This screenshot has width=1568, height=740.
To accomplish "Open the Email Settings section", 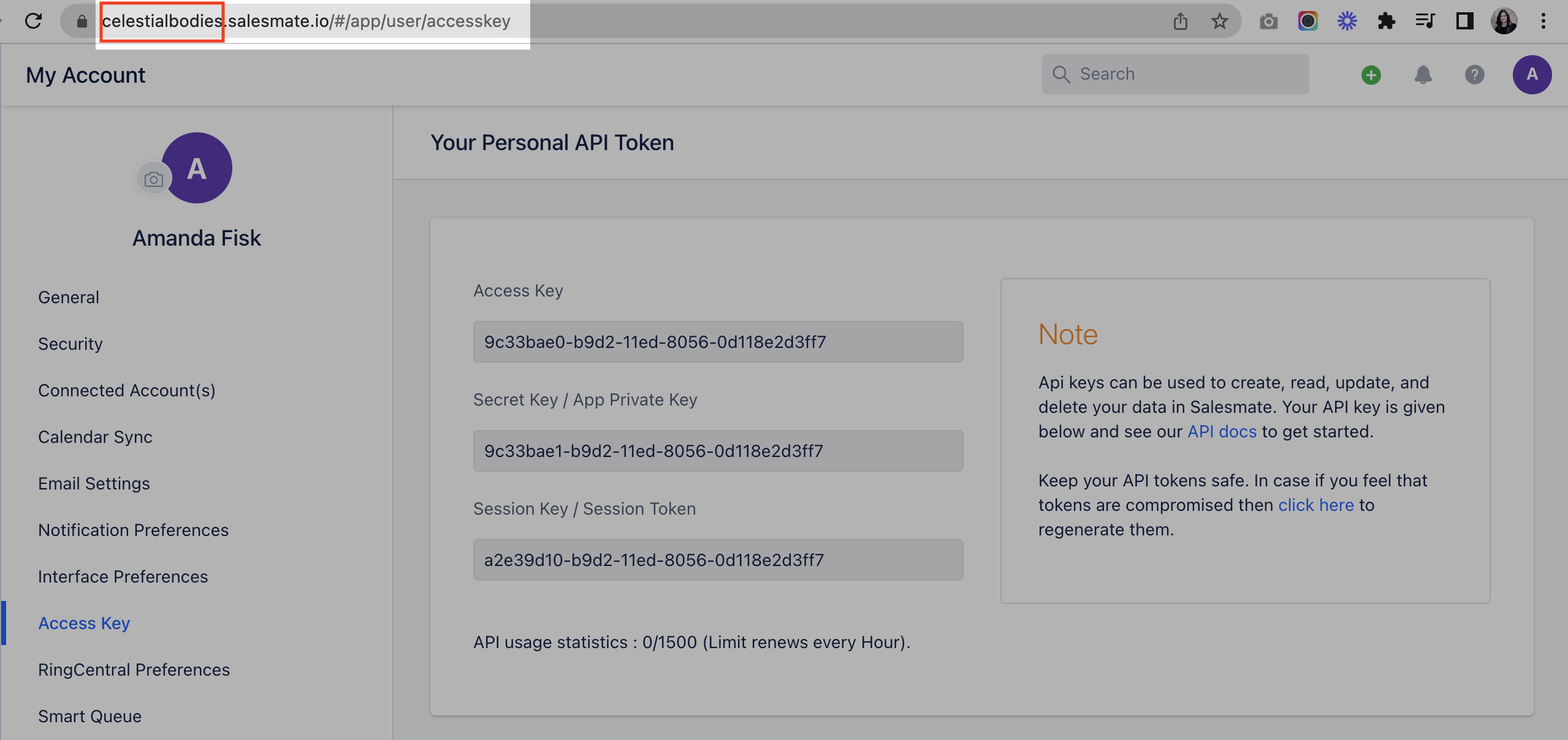I will (x=94, y=483).
